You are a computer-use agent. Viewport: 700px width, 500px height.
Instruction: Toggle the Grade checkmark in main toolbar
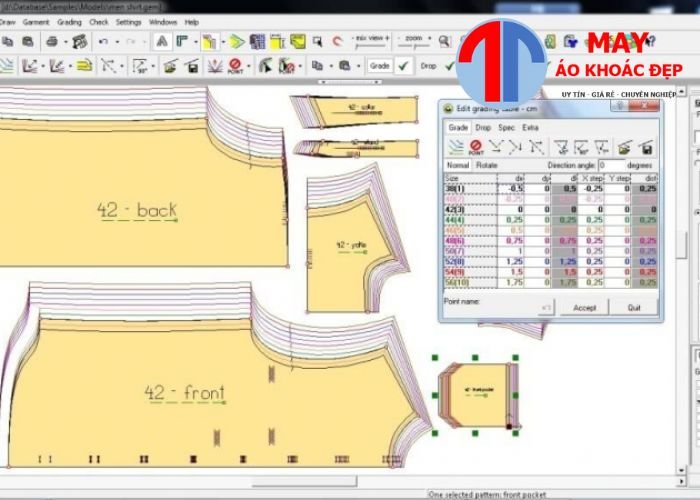(404, 66)
